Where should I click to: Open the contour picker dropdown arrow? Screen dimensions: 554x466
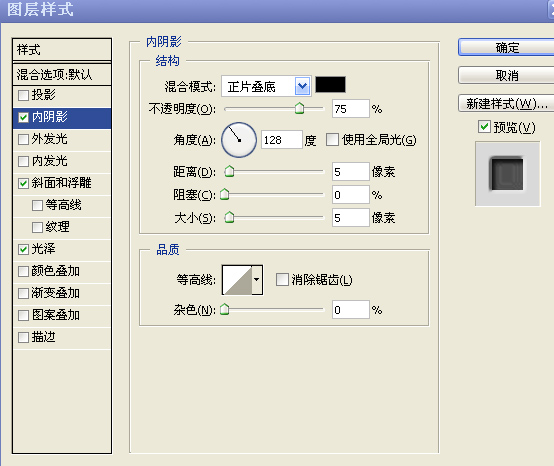point(257,280)
